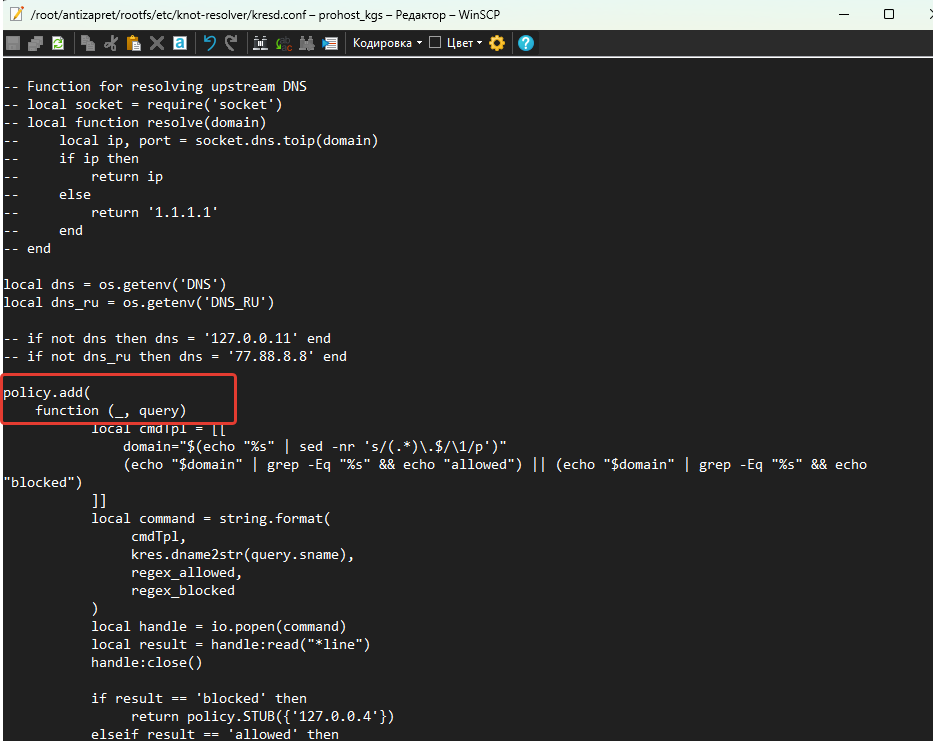The height and width of the screenshot is (741, 933).
Task: Click the Redo arrow icon
Action: (x=231, y=43)
